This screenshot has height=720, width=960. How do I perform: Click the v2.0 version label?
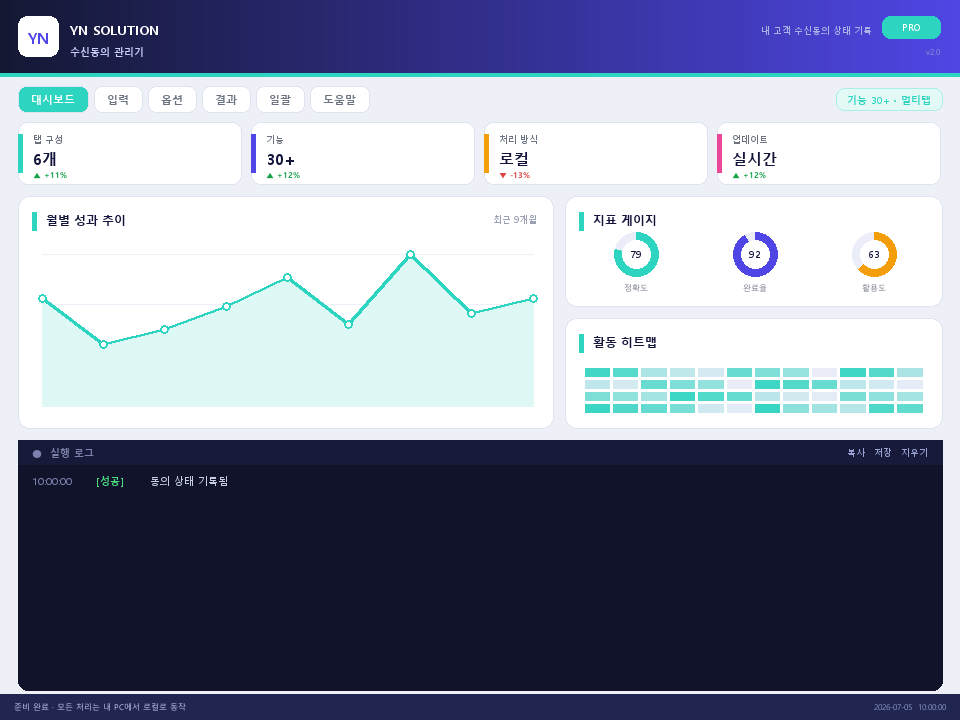coord(932,52)
